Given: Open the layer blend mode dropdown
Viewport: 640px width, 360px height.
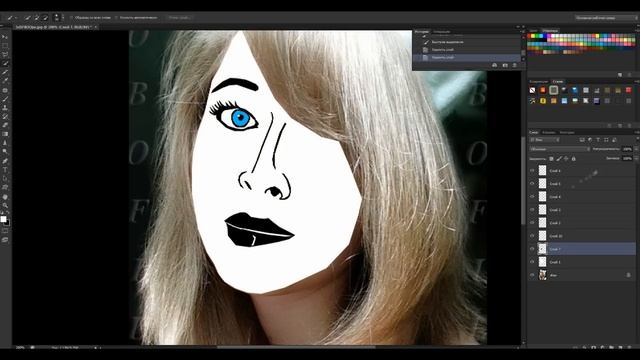Looking at the screenshot, I should 560,149.
